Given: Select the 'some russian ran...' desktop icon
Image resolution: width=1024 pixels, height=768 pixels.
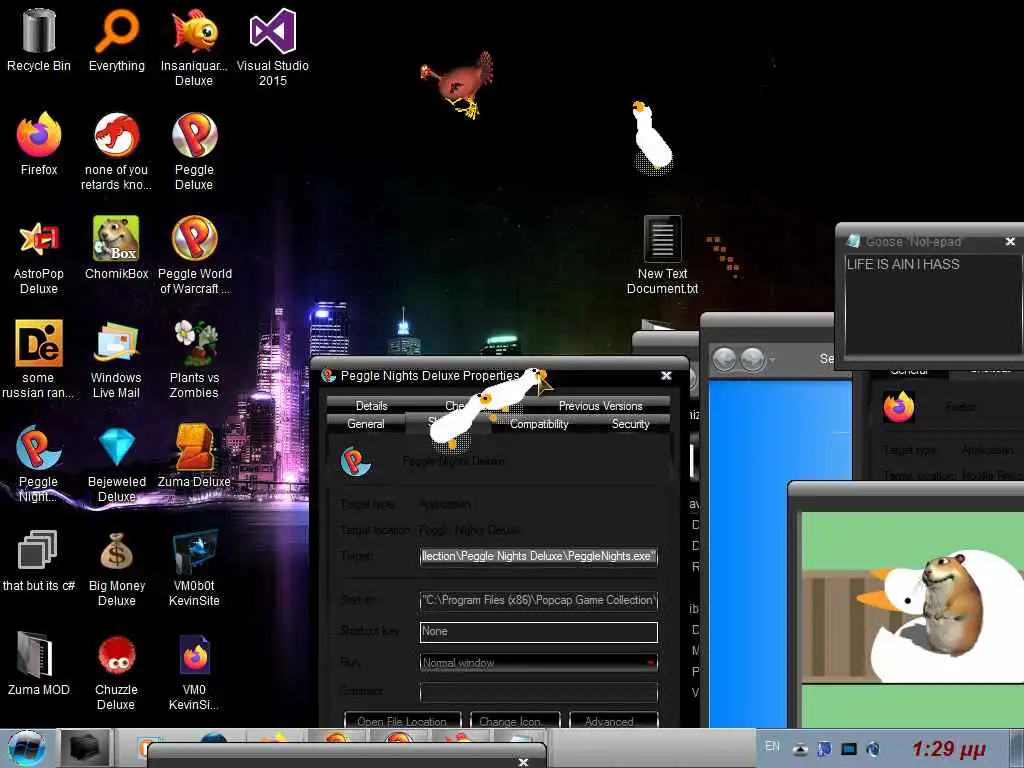Looking at the screenshot, I should [x=39, y=359].
